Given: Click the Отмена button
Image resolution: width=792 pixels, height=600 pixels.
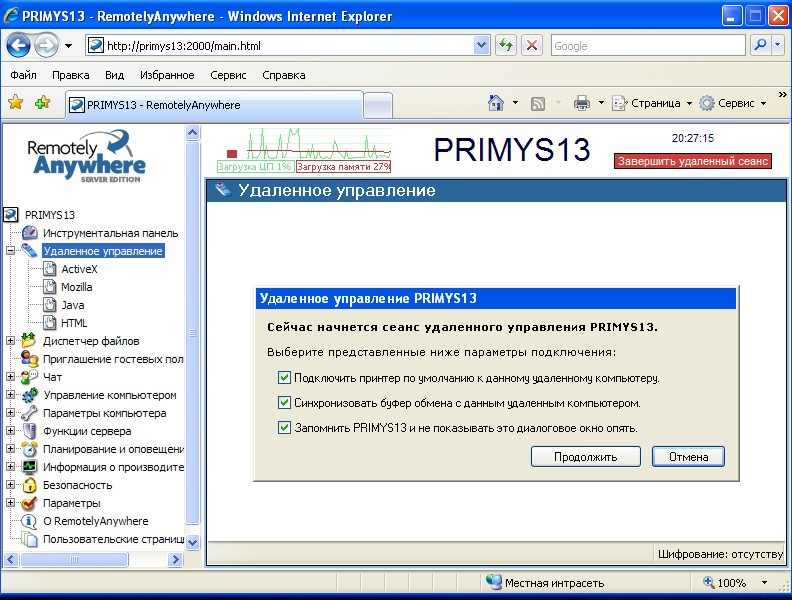Looking at the screenshot, I should [x=688, y=457].
